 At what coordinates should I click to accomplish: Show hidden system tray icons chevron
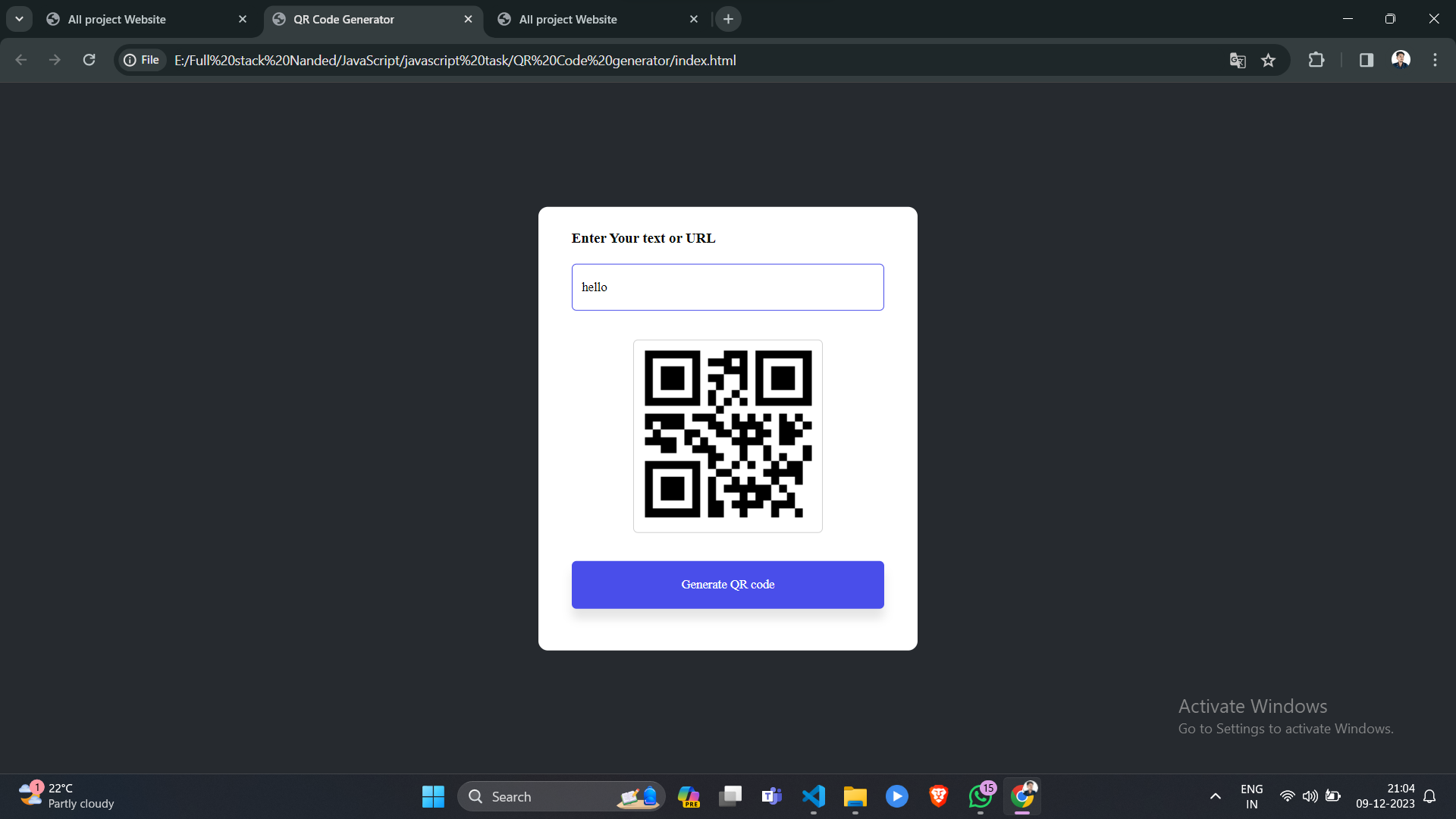1215,796
